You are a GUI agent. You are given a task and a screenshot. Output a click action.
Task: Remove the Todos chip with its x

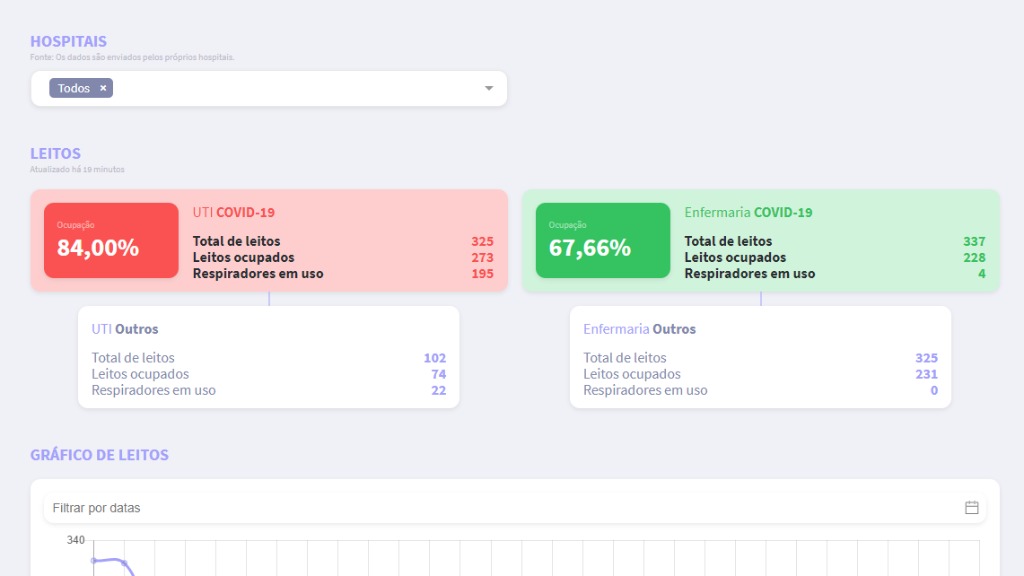(103, 88)
